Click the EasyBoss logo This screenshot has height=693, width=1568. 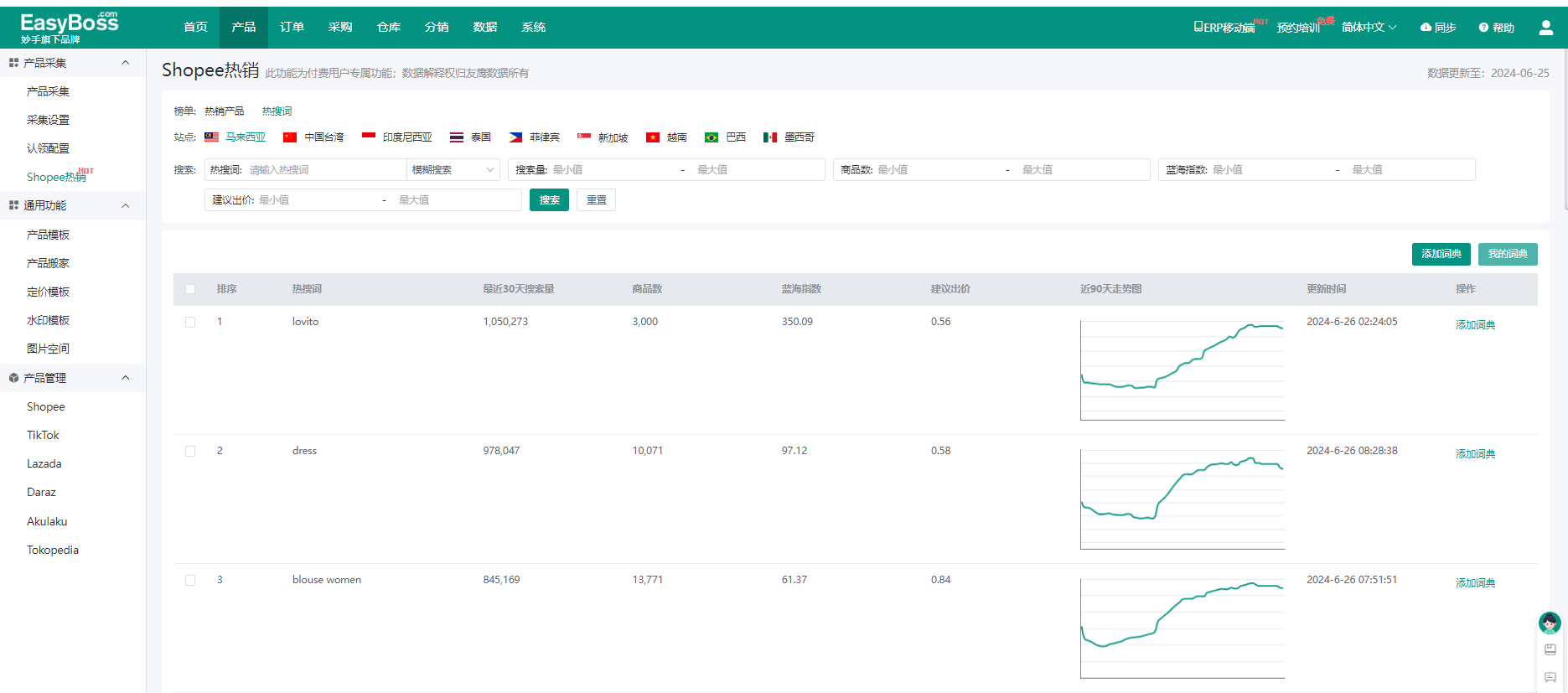point(70,28)
